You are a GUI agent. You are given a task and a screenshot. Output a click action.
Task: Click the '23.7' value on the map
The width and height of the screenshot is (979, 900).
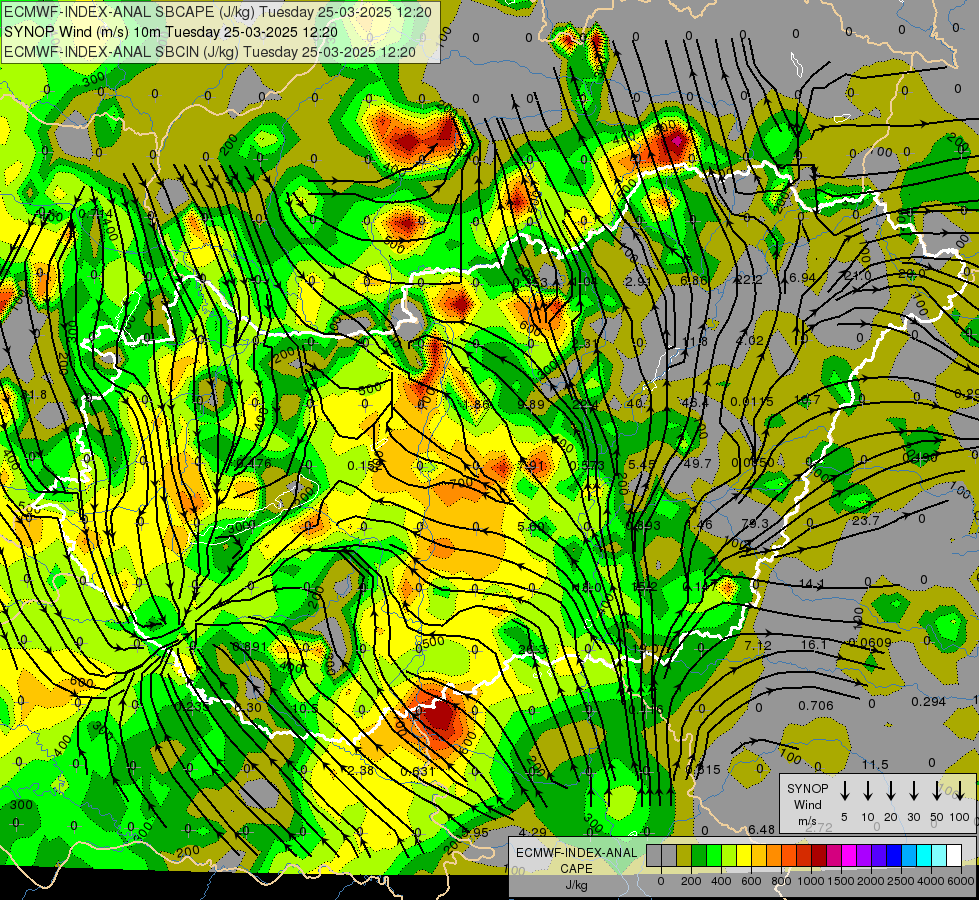click(865, 520)
